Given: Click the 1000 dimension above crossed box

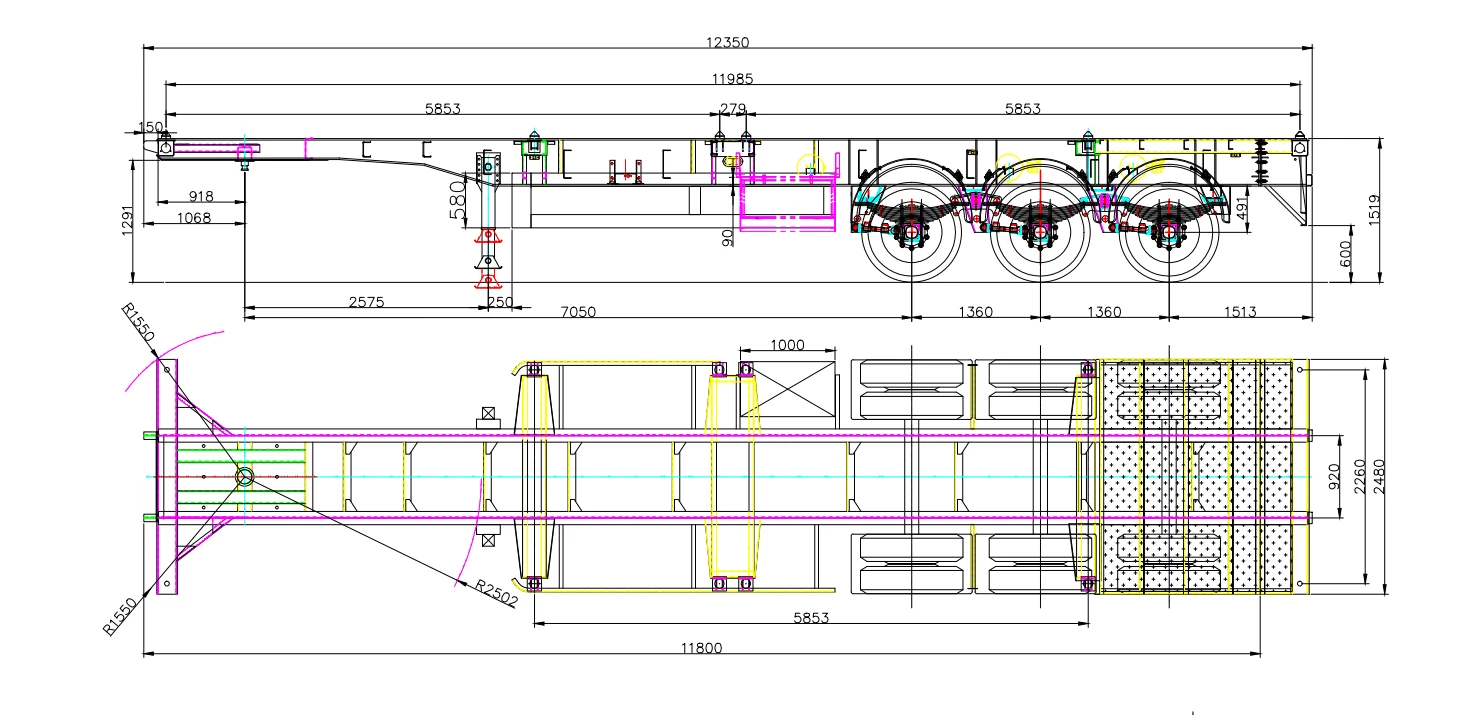Looking at the screenshot, I should [787, 345].
